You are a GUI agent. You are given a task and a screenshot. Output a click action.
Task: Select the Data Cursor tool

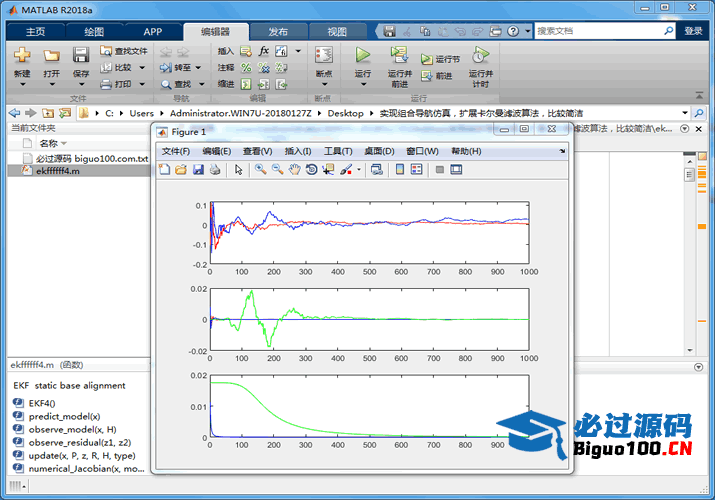coord(328,170)
